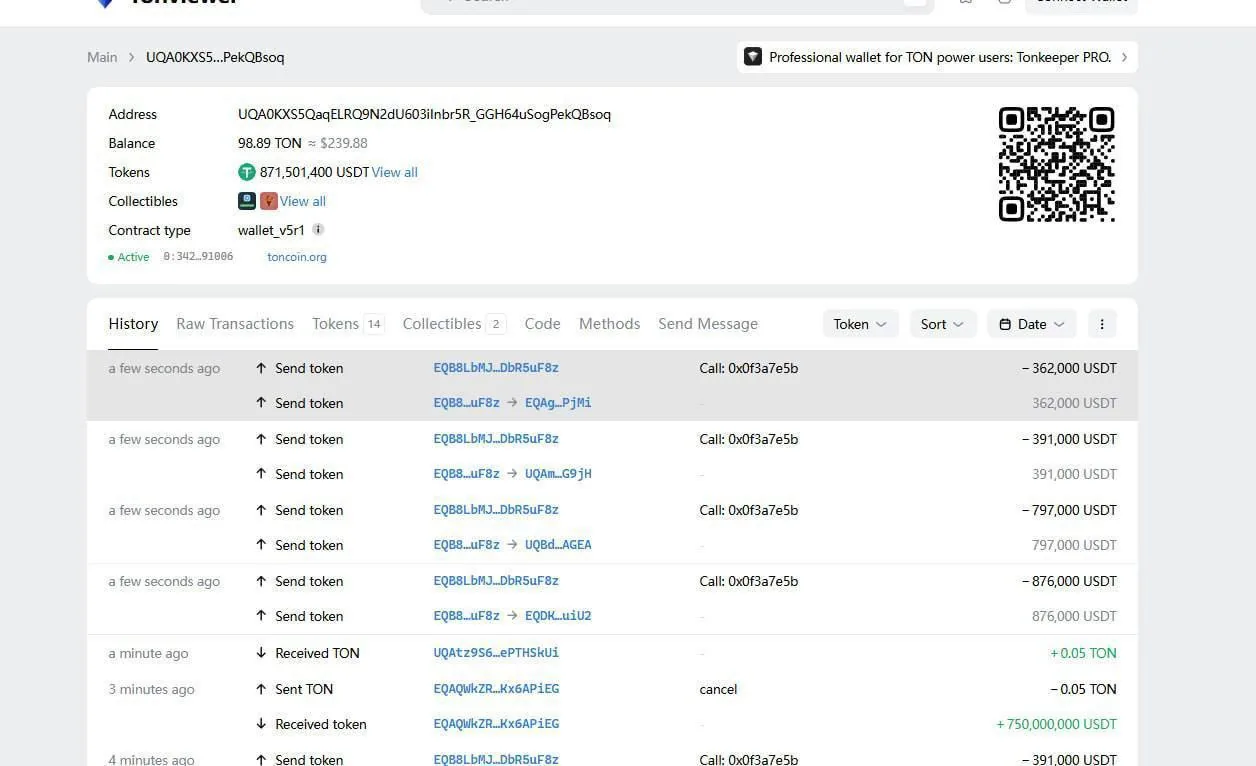1256x766 pixels.
Task: Open EQAQWkZR…Kx6APiEG in Received token row
Action: click(x=496, y=724)
